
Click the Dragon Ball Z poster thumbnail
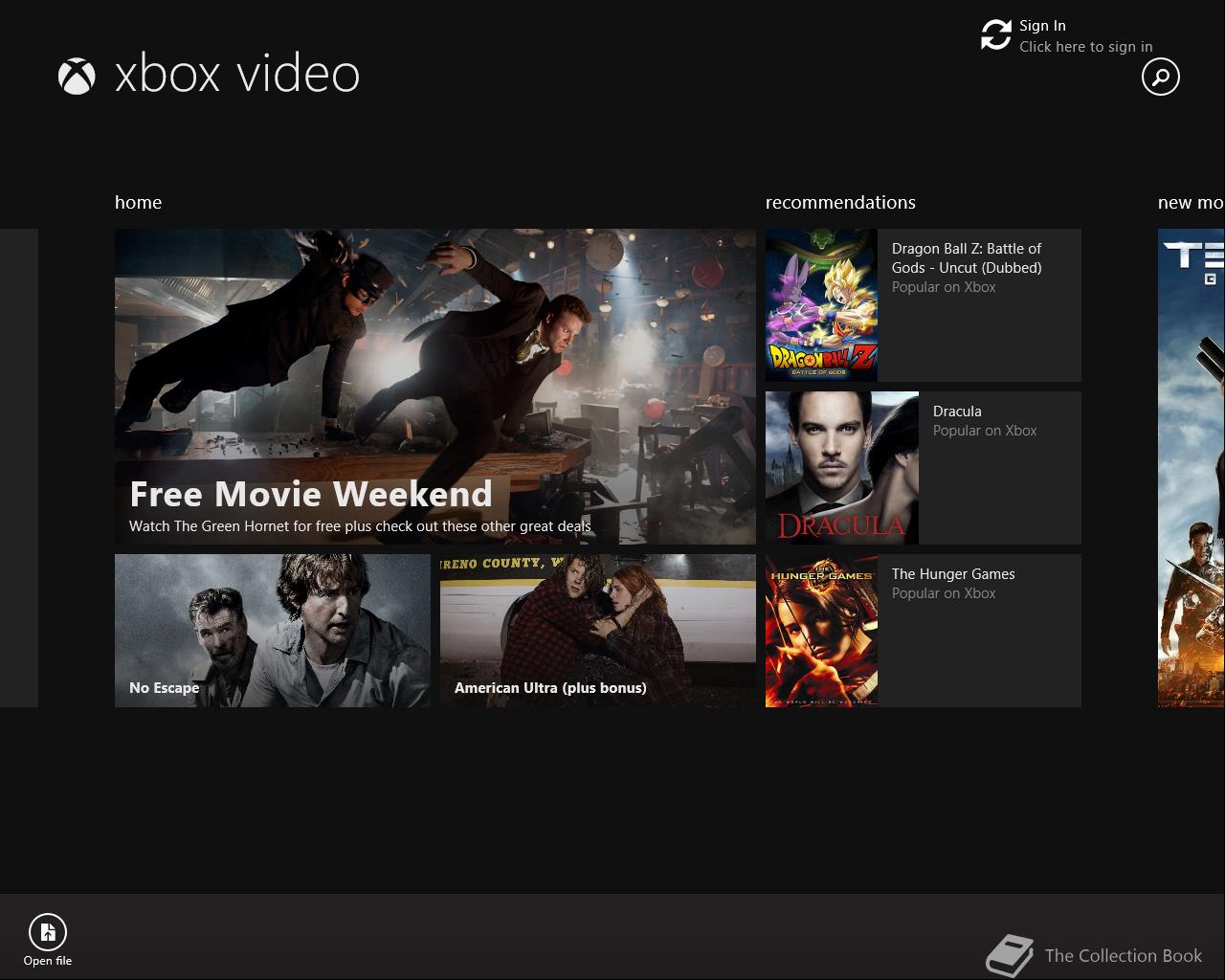click(821, 305)
